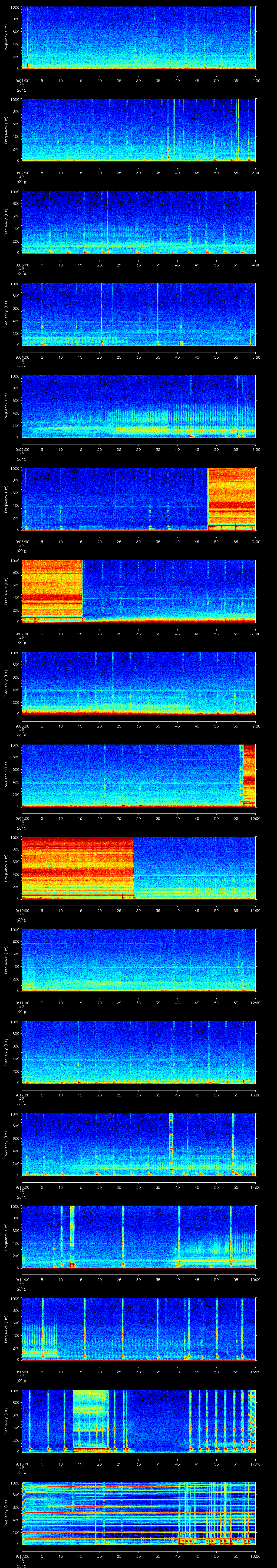This screenshot has width=277, height=1568.
Task: Click the '9:02:00' start time label
Action: (22, 173)
